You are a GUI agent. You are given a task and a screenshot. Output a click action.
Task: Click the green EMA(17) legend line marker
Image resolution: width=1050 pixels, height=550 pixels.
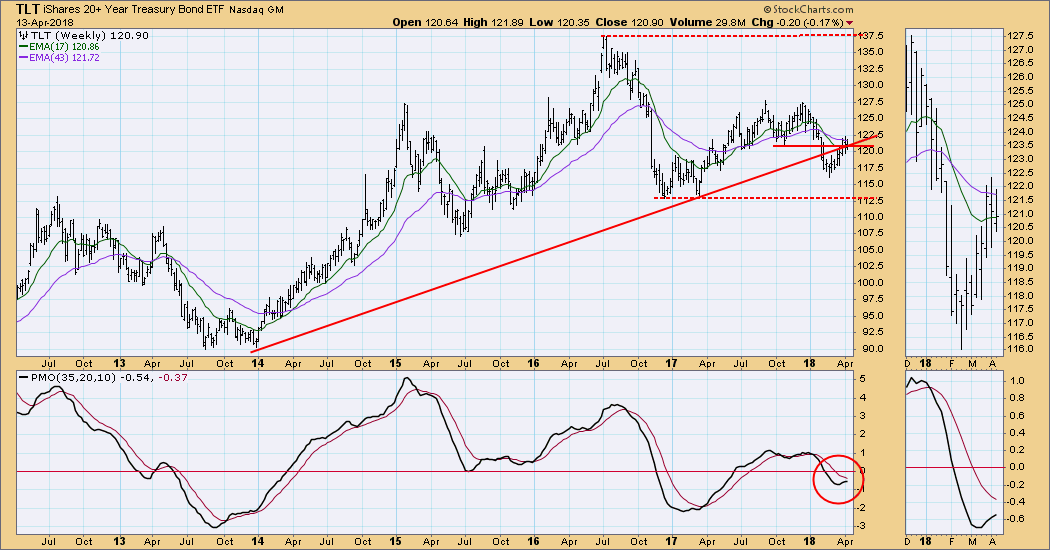(23, 47)
